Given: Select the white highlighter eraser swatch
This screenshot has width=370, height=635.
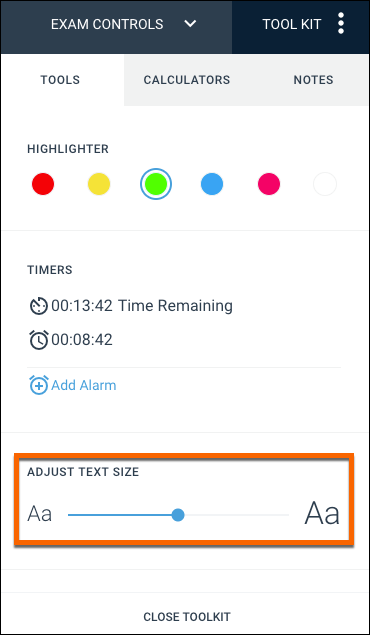Looking at the screenshot, I should [325, 184].
